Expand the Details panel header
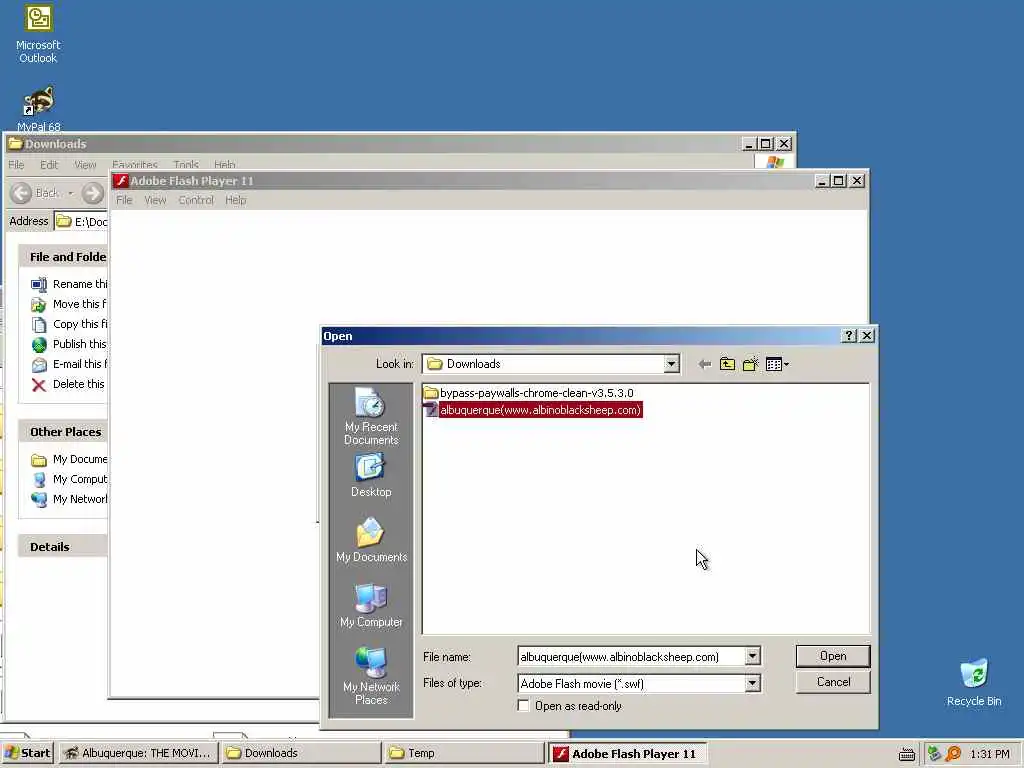The width and height of the screenshot is (1024, 768). 63,547
